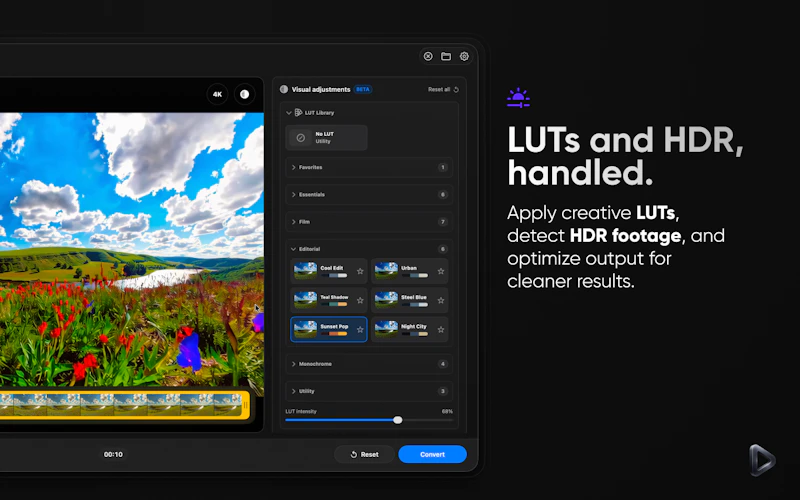Viewport: 800px width, 500px height.
Task: Click the 00:10 duration label
Action: [113, 454]
